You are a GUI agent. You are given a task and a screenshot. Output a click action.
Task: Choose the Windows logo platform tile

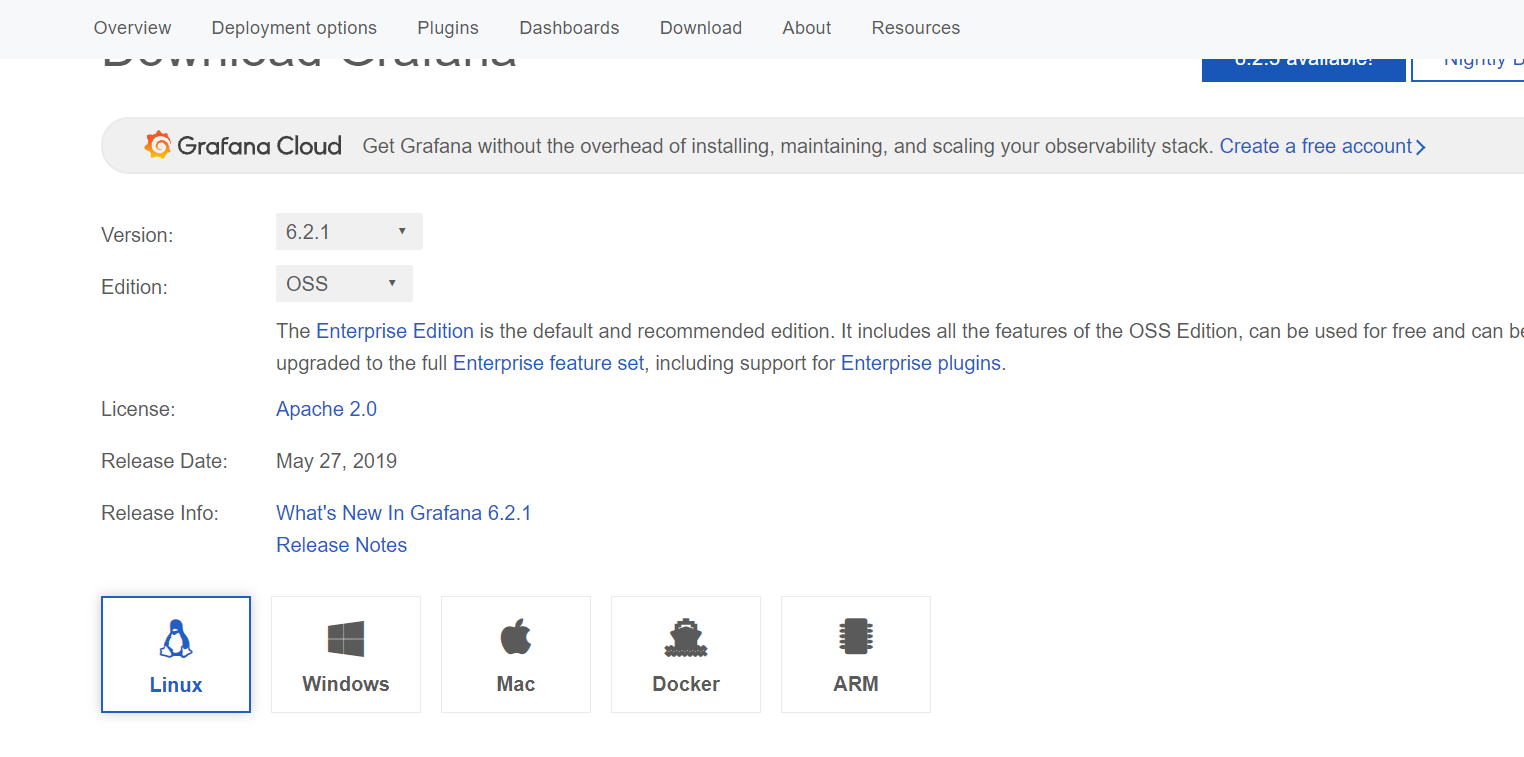(346, 655)
